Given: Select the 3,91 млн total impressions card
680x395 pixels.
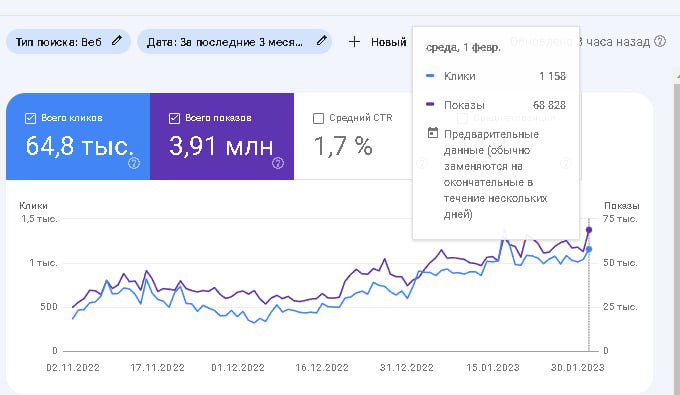Looking at the screenshot, I should coord(222,136).
